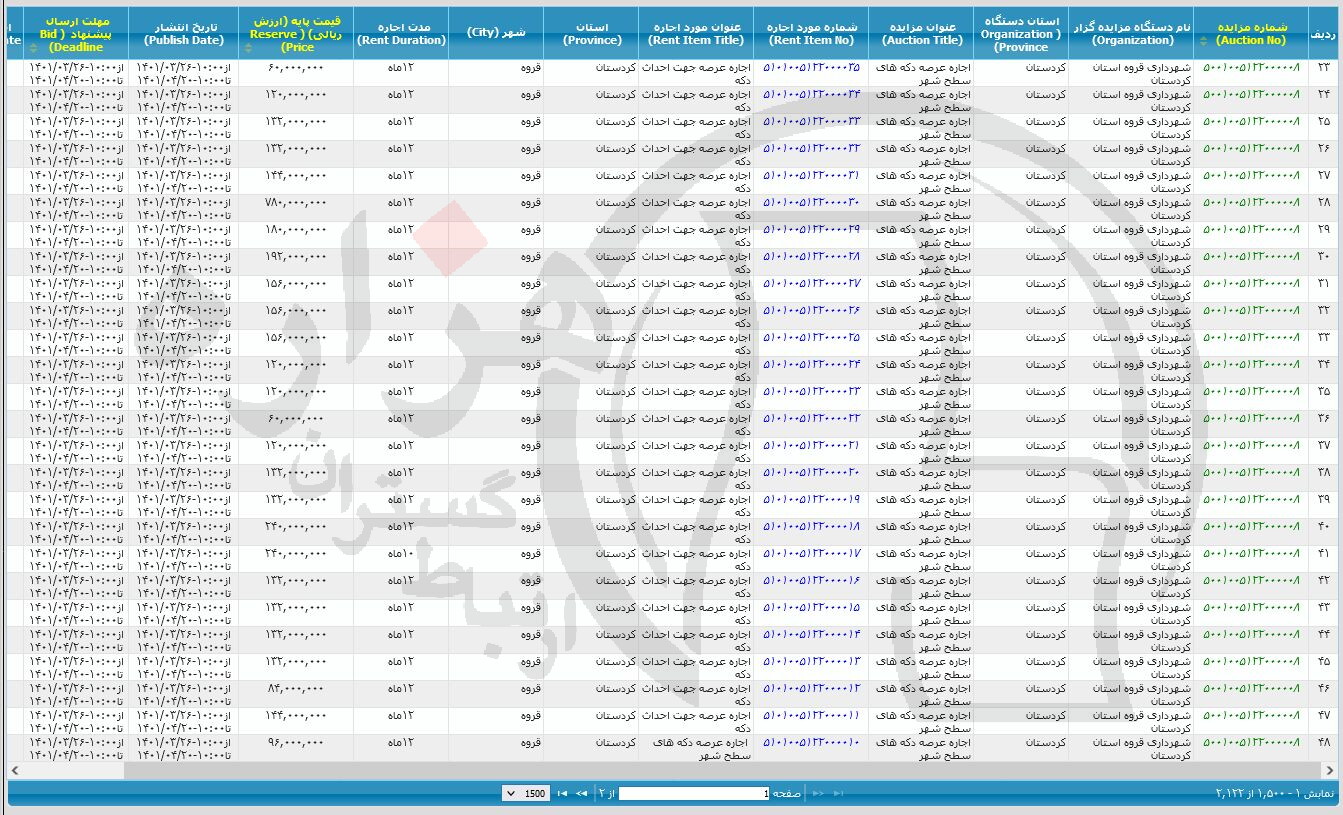Image resolution: width=1343 pixels, height=815 pixels.
Task: Click the ردیف row-number column header
Action: pos(1322,33)
